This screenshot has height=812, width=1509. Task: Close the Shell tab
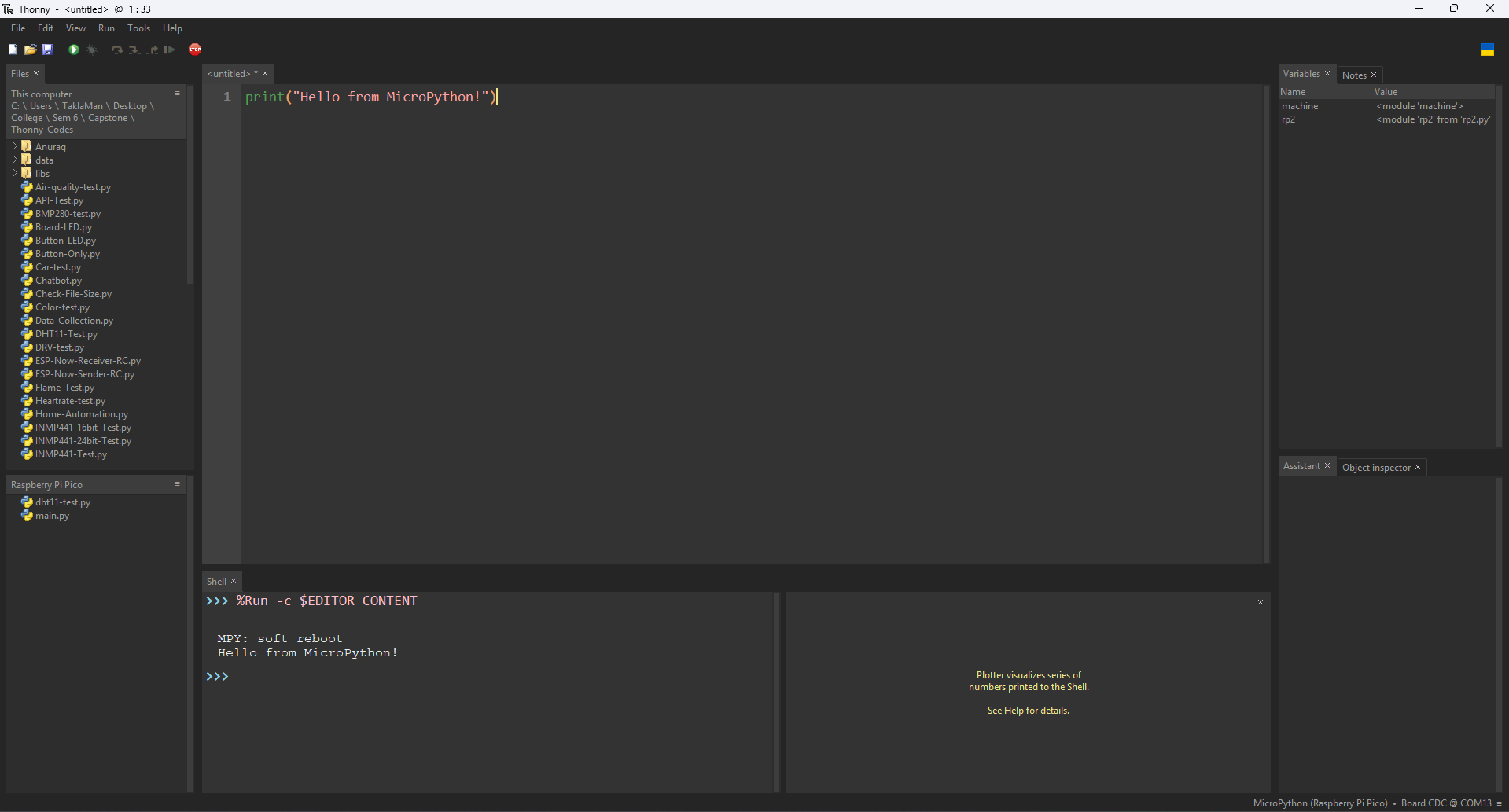[x=234, y=581]
